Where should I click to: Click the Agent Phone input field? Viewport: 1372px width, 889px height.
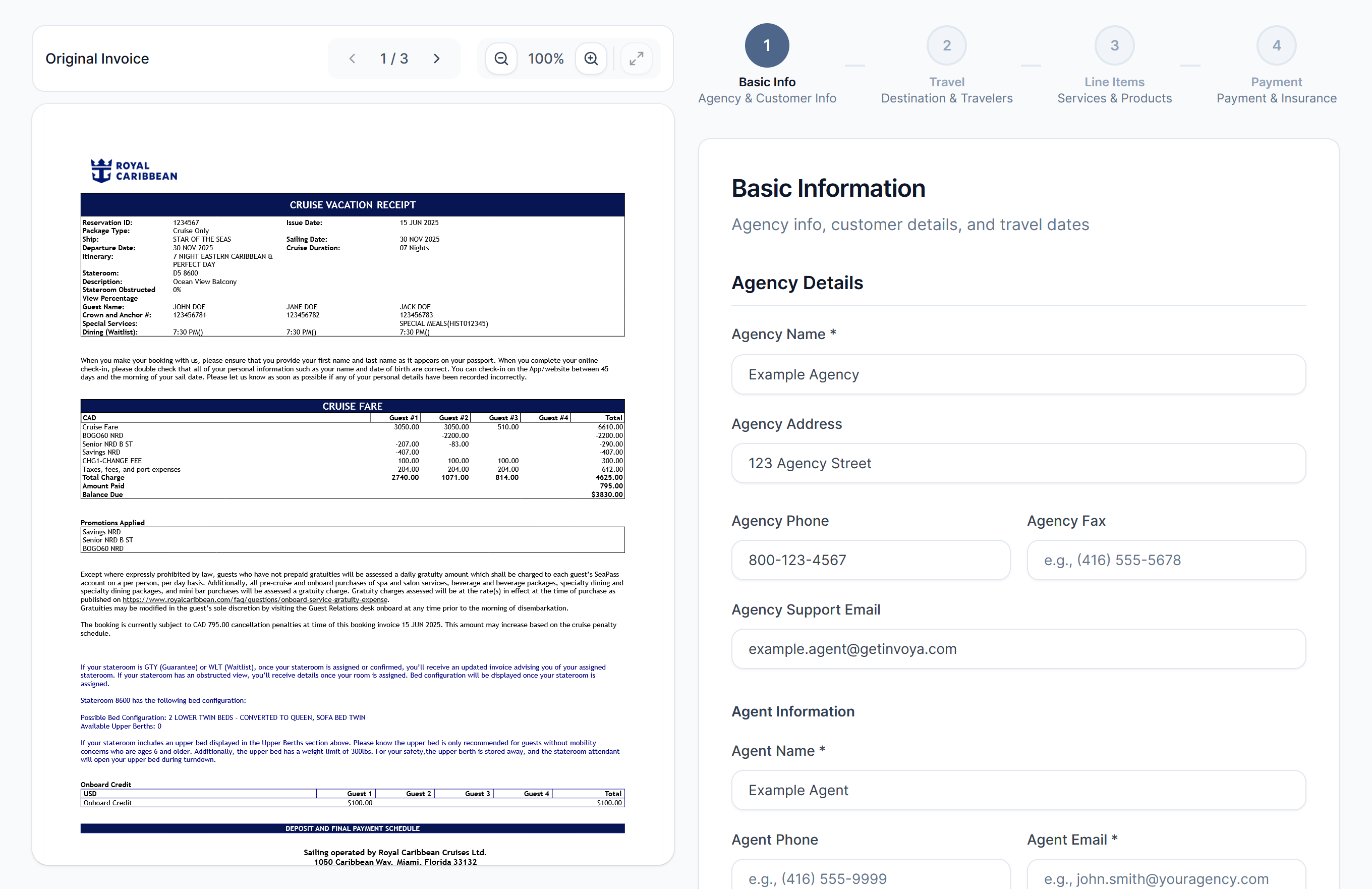coord(871,878)
